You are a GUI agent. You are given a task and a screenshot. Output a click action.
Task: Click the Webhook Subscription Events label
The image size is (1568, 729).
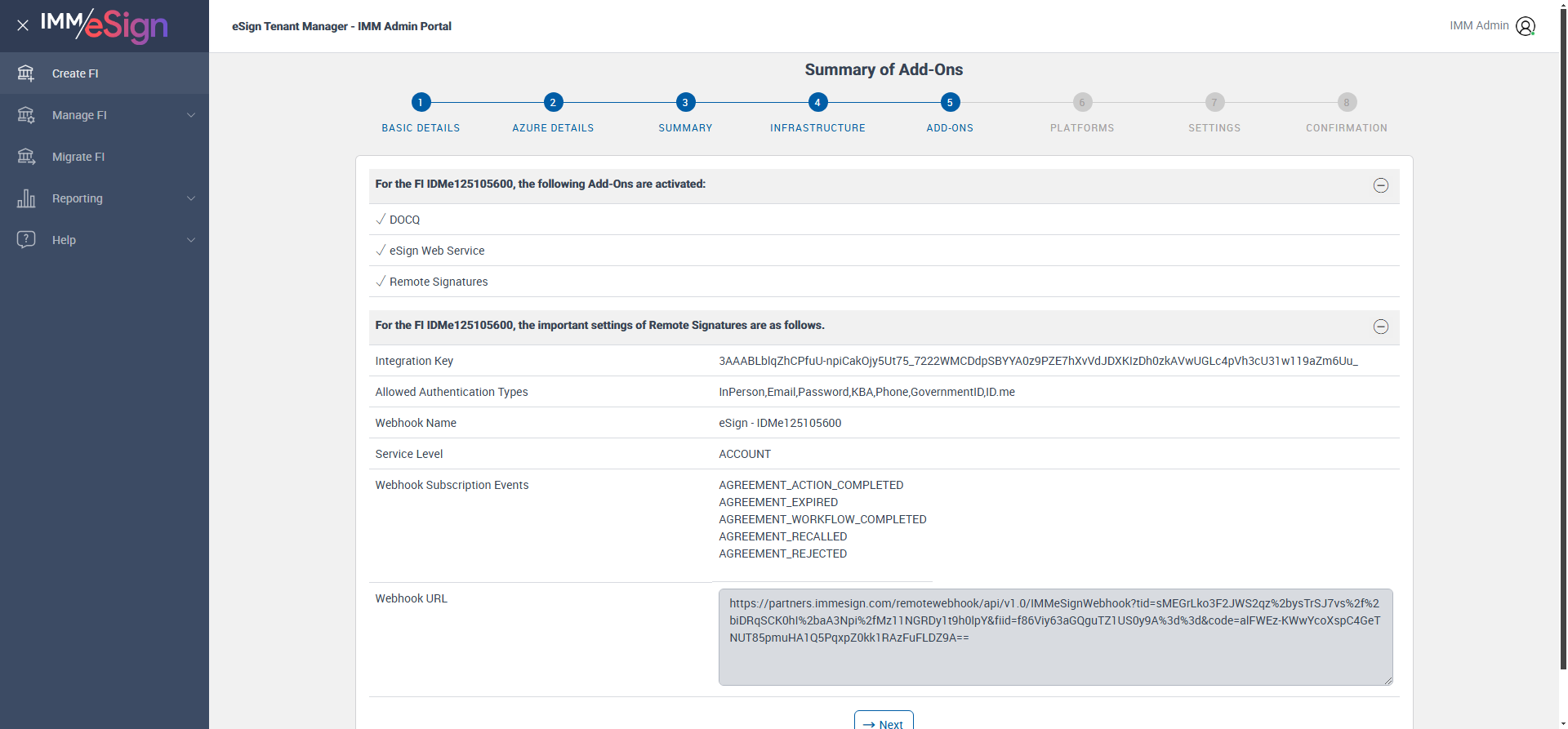(452, 485)
